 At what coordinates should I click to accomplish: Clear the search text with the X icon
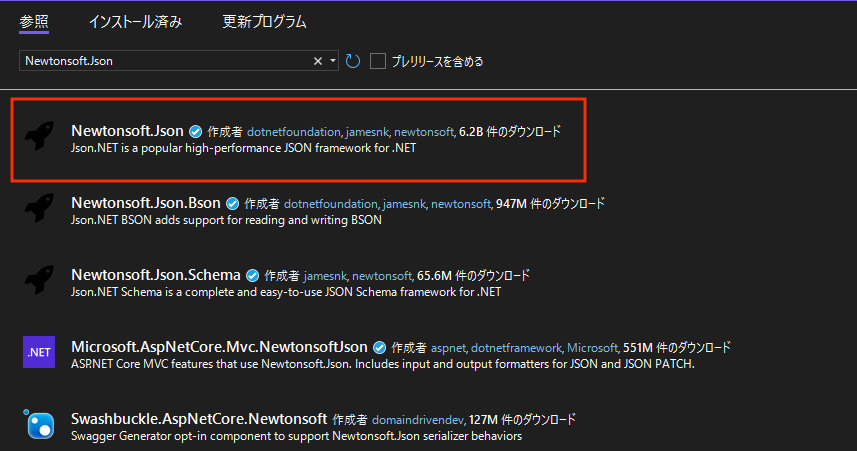pyautogui.click(x=318, y=61)
